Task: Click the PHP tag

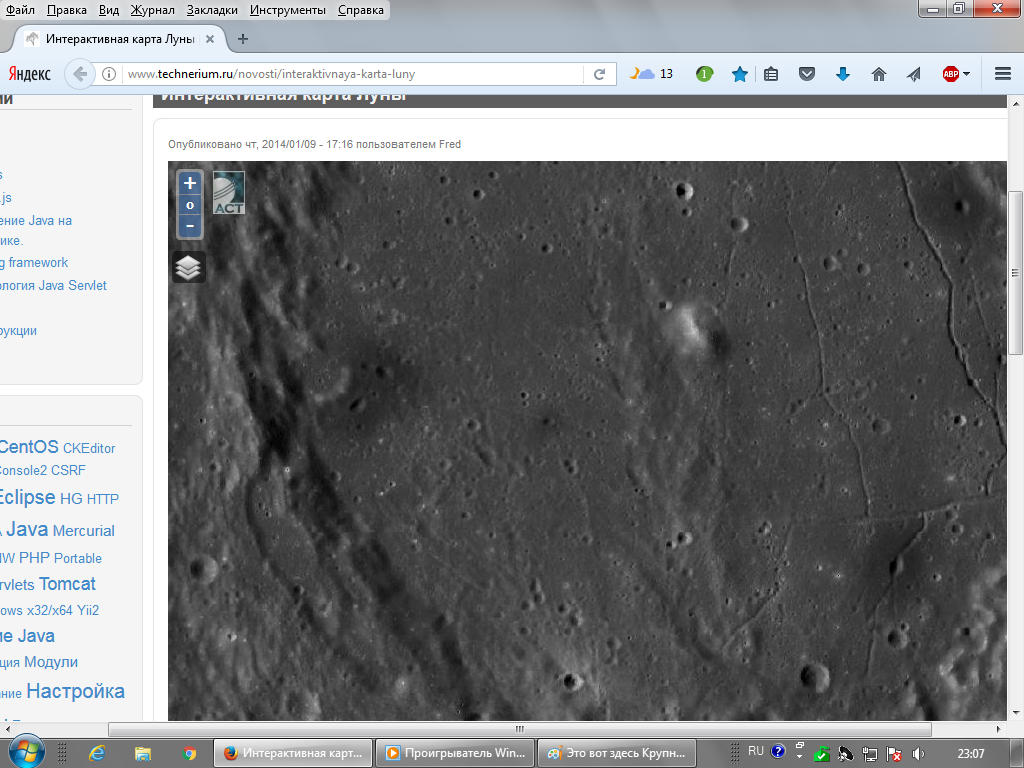Action: point(34,558)
